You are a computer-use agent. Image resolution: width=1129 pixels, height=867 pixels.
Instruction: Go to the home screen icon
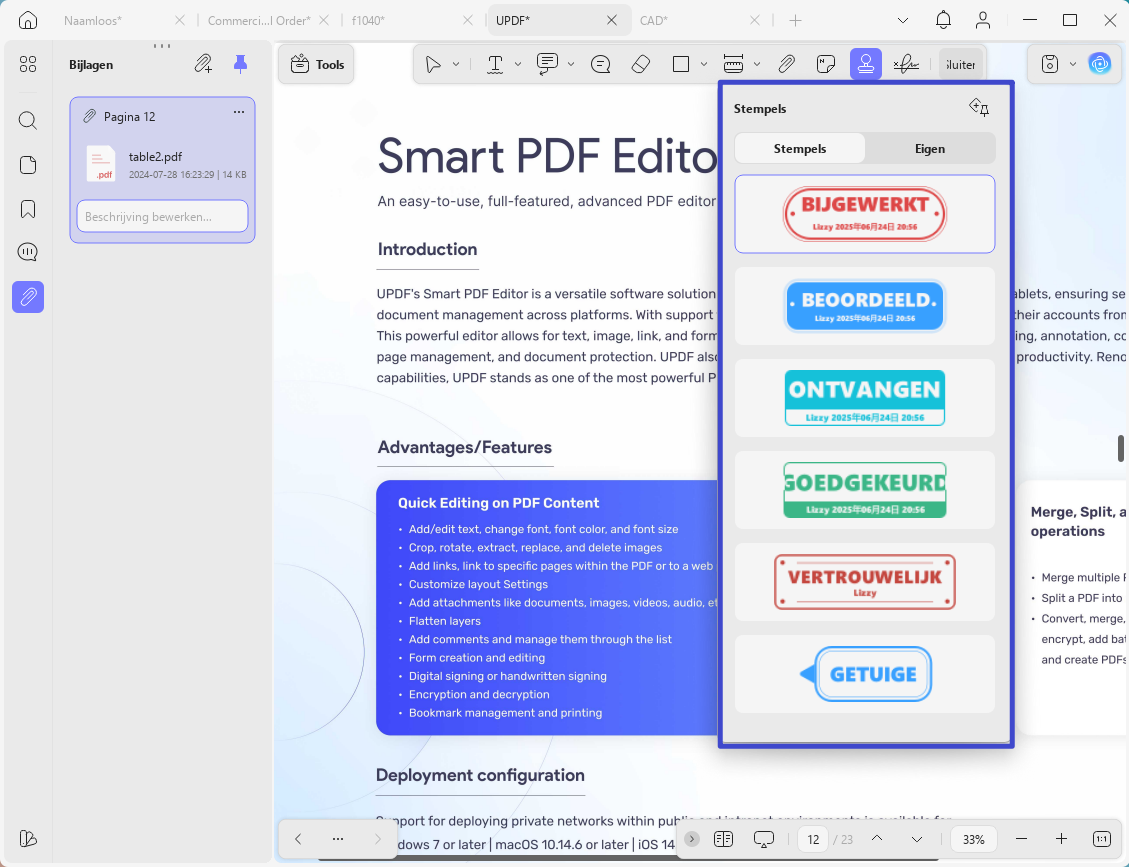click(x=28, y=20)
